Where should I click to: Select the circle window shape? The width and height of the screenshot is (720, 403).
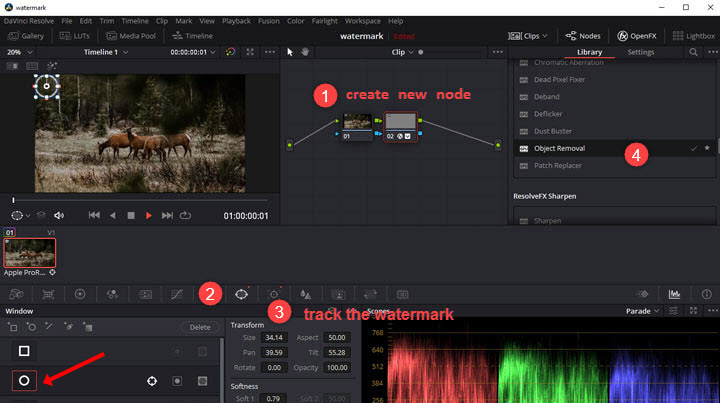pyautogui.click(x=24, y=380)
